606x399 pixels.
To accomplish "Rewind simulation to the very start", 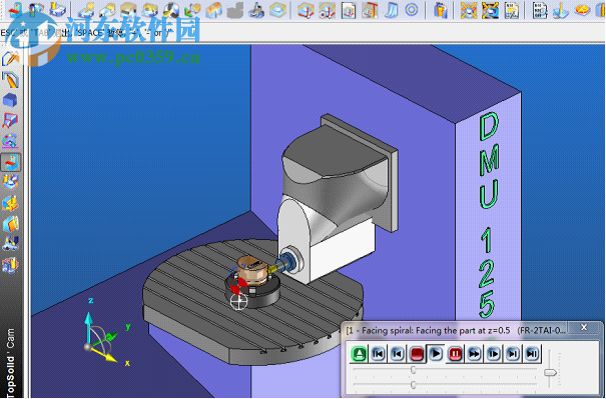I will tap(378, 353).
